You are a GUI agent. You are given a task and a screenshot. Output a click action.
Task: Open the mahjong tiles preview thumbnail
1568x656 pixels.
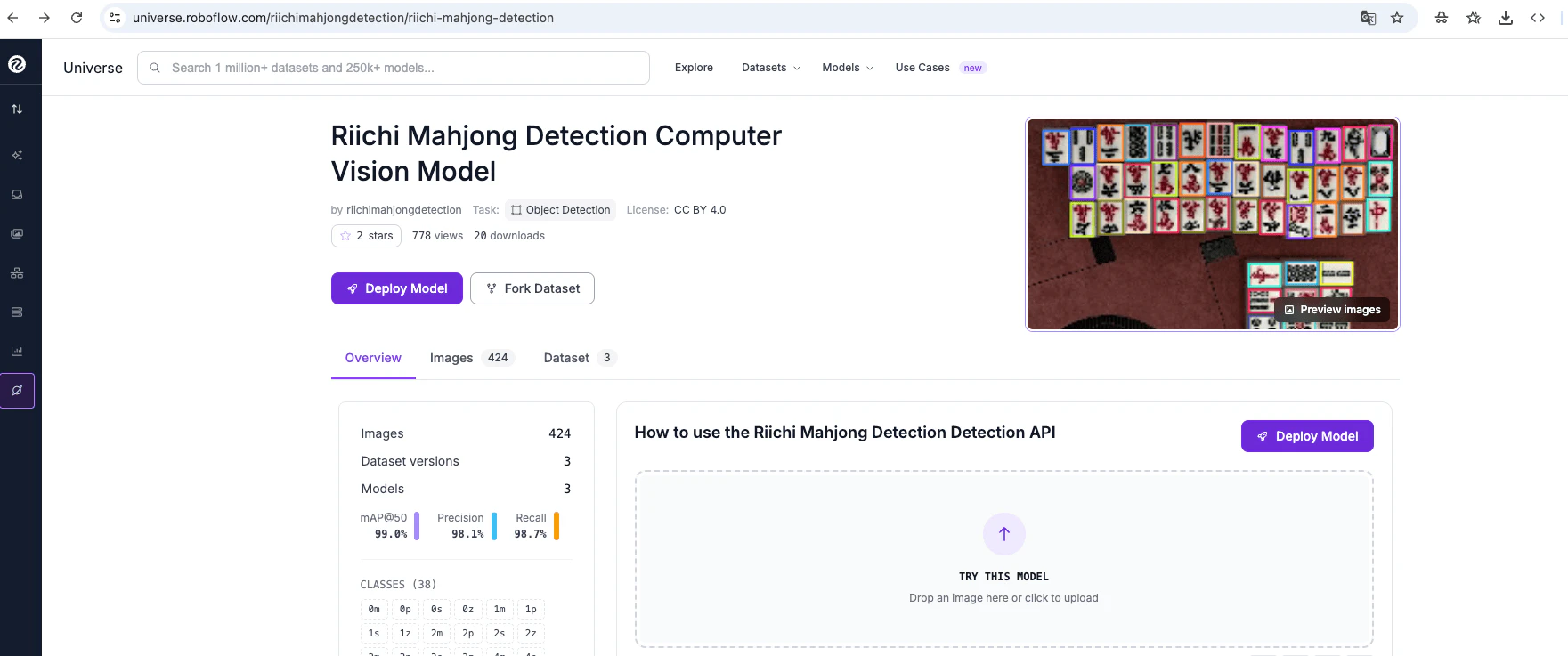coord(1213,224)
